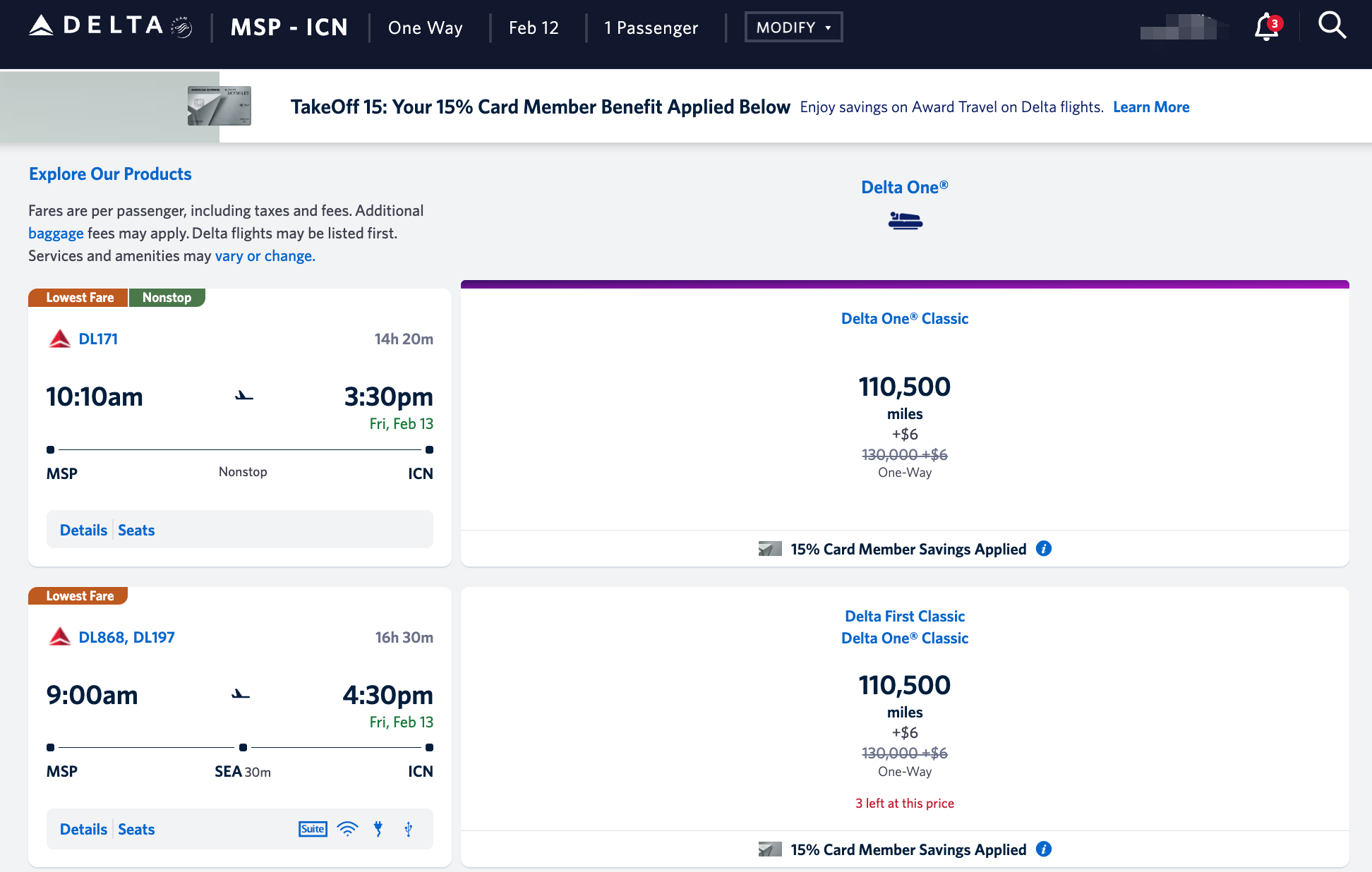This screenshot has height=872, width=1372.
Task: Open info icon for DL868 card savings
Action: click(x=1043, y=849)
